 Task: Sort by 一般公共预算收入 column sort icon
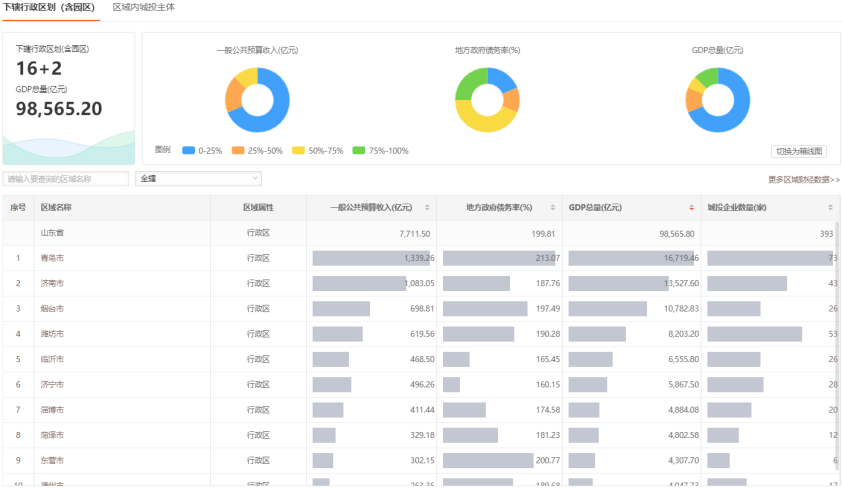[x=427, y=208]
